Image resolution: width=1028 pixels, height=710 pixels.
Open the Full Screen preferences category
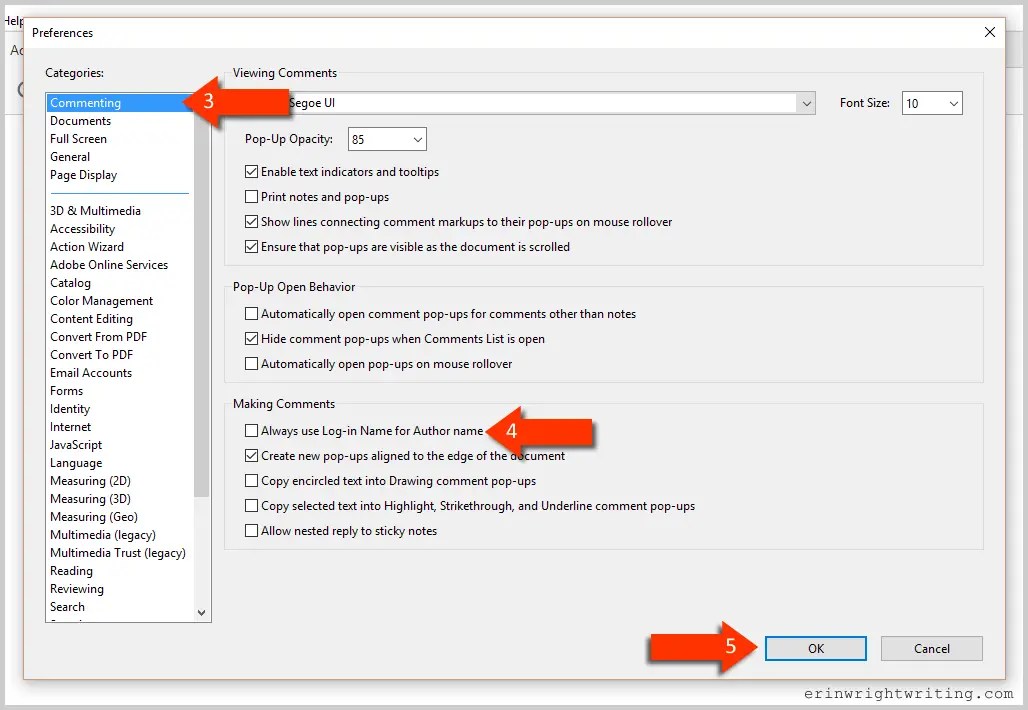[x=78, y=138]
